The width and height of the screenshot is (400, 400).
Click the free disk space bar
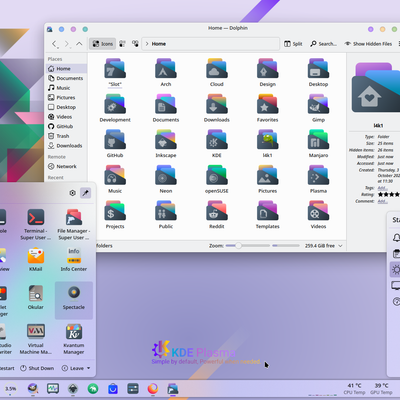click(286, 246)
